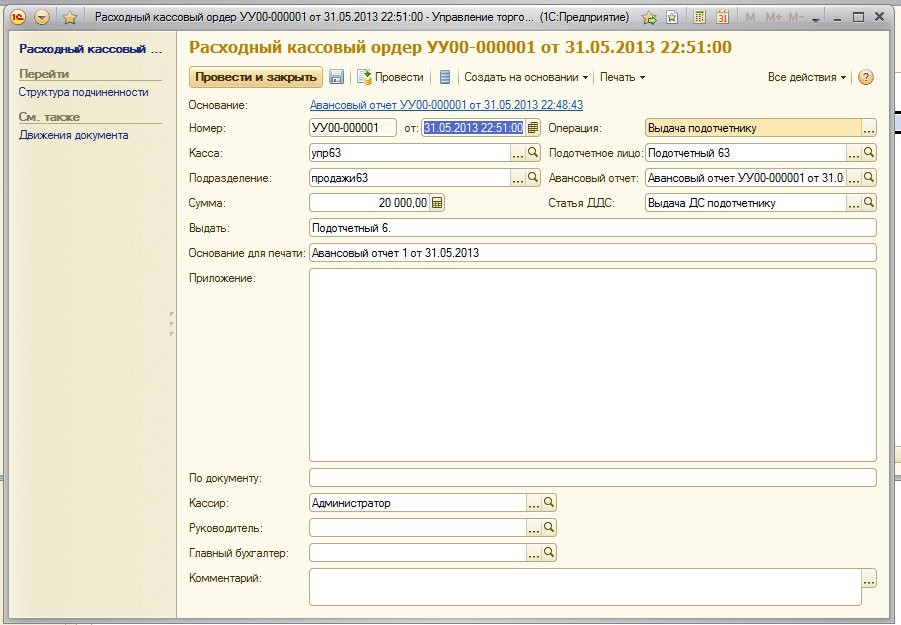Open the calendar icon in the title bar
The image size is (901, 625).
coord(722,18)
